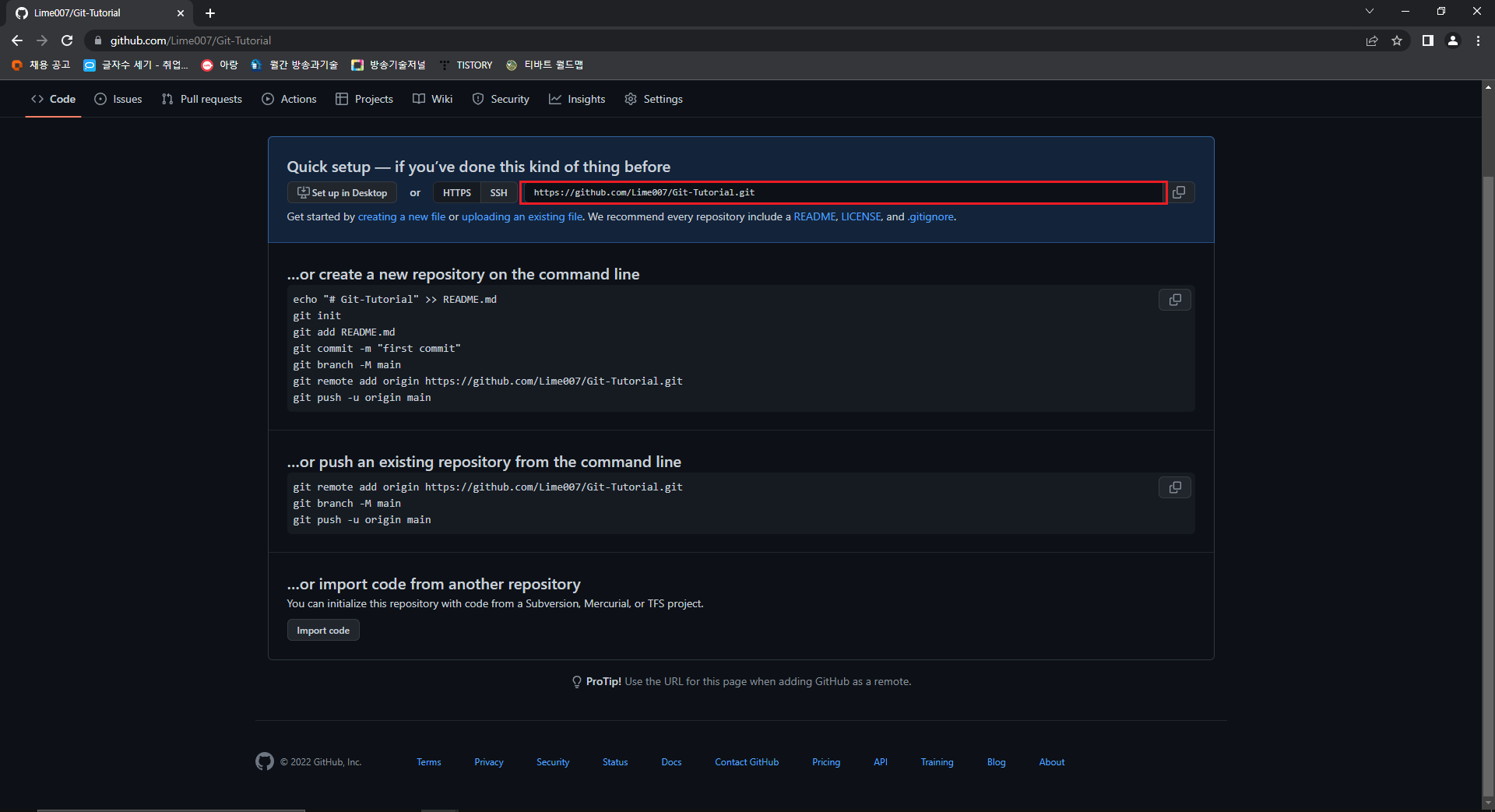
Task: Go forward in browser history
Action: [42, 40]
